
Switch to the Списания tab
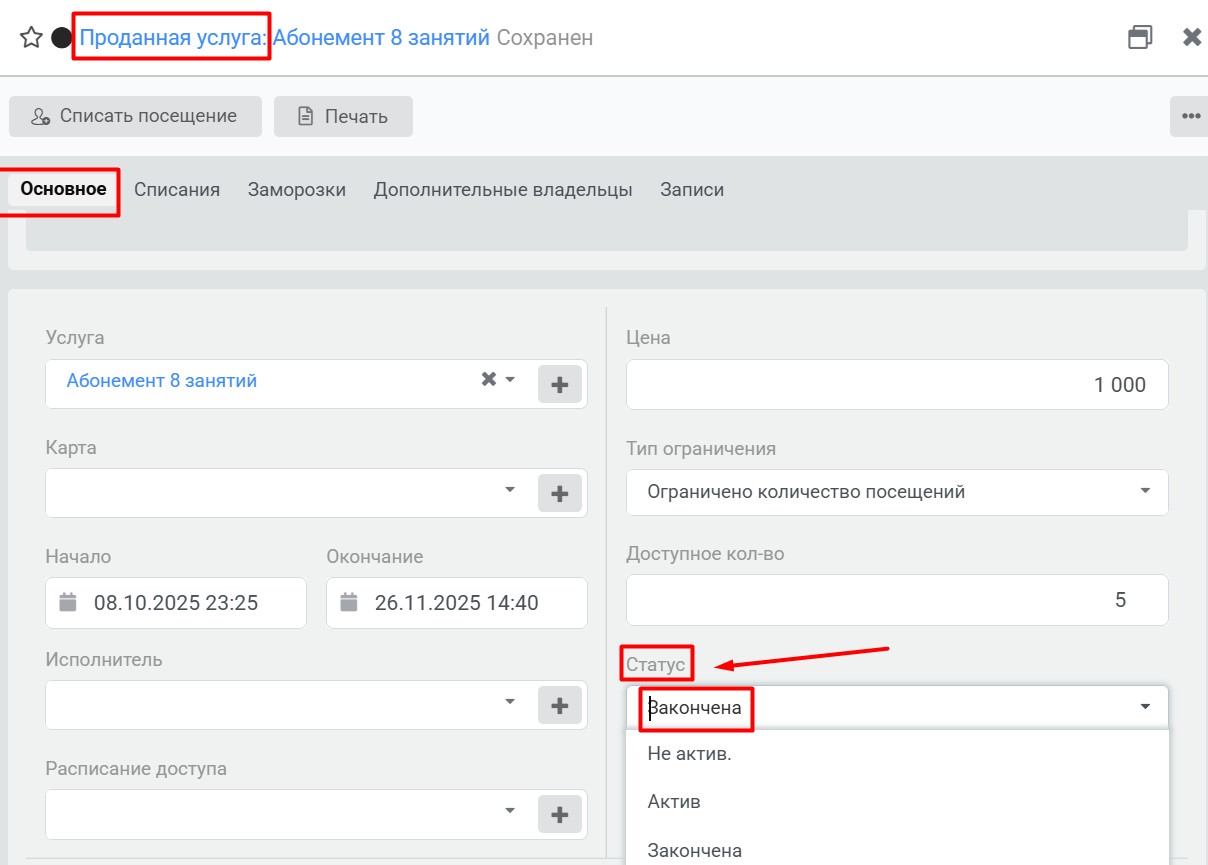tap(177, 189)
